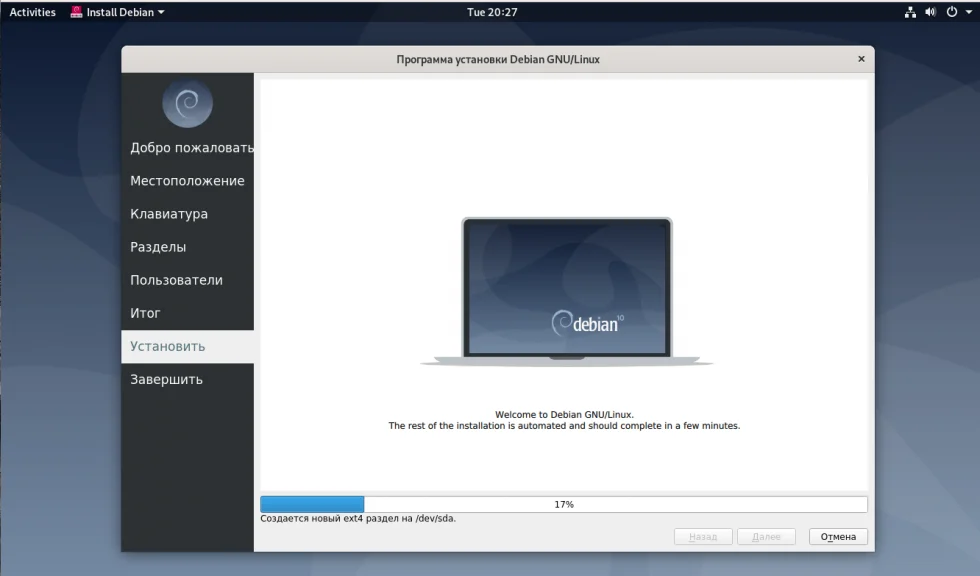Select the Местоположение step
The image size is (980, 576).
(188, 181)
